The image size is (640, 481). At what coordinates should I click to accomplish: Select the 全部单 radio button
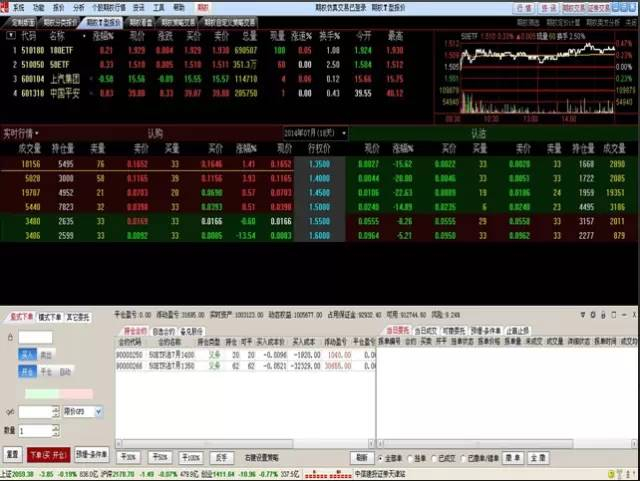pyautogui.click(x=380, y=459)
